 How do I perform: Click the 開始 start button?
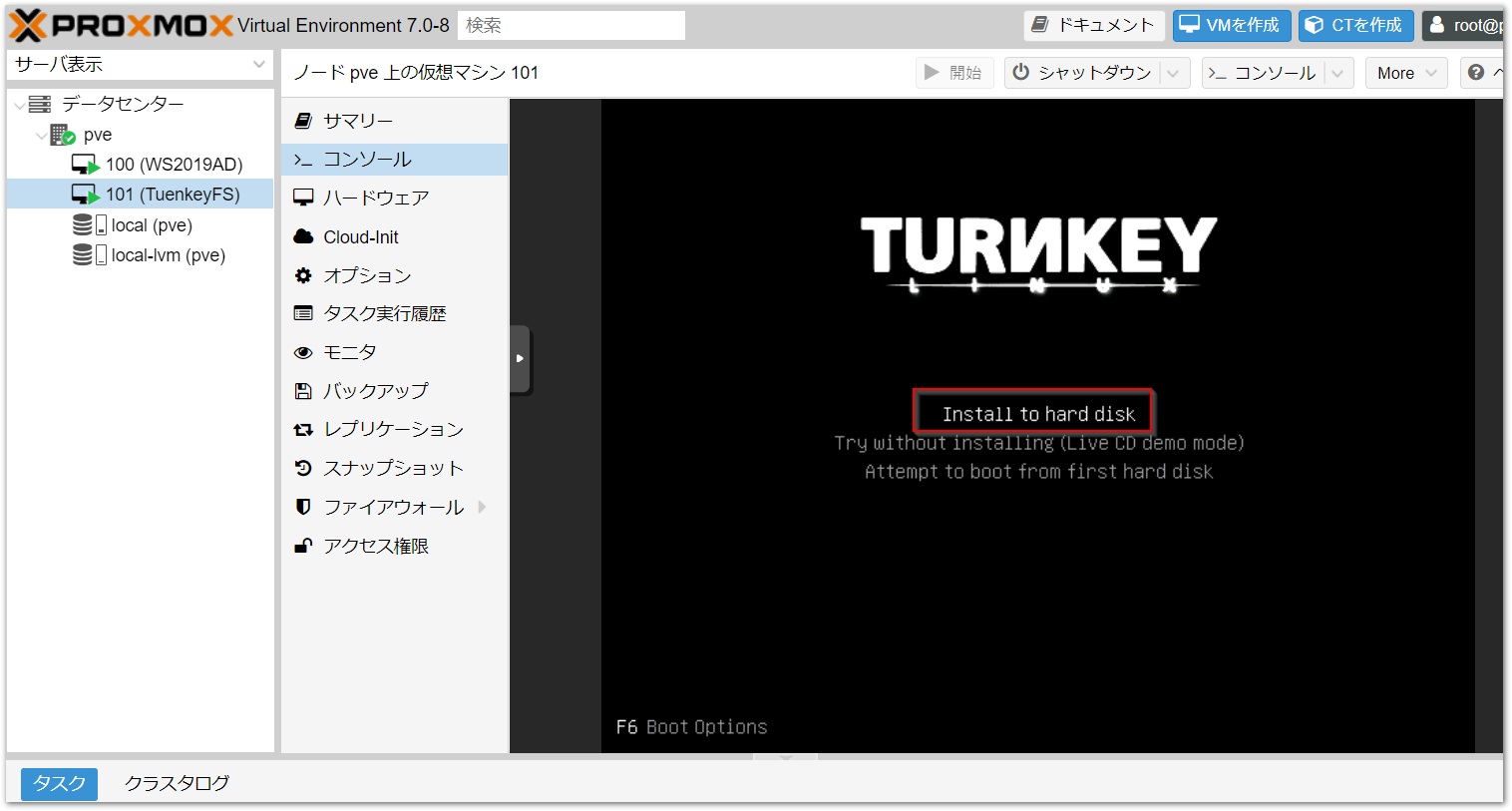pos(954,73)
